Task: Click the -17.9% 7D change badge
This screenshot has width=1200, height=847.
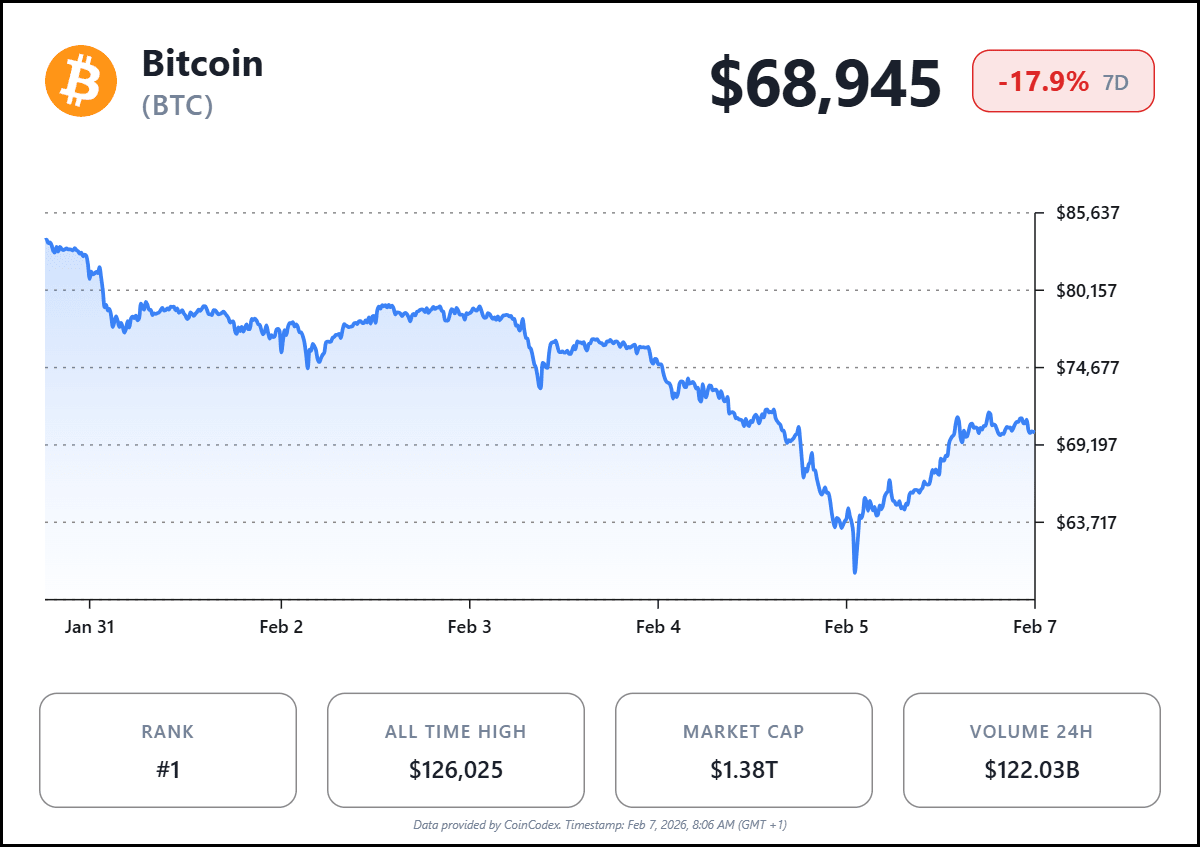Action: pyautogui.click(x=1063, y=82)
